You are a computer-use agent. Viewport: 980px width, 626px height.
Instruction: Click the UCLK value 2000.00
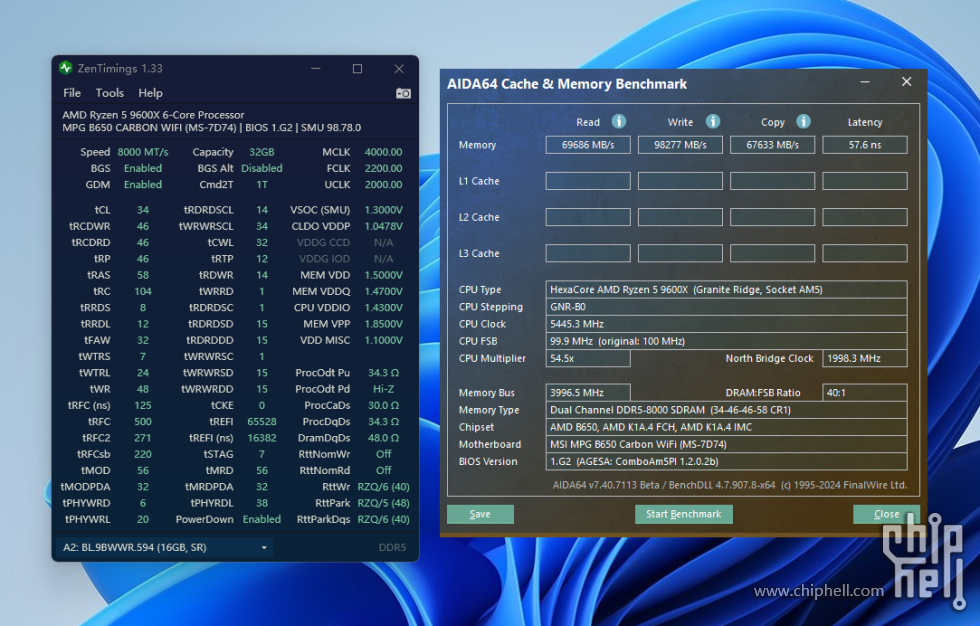click(383, 184)
